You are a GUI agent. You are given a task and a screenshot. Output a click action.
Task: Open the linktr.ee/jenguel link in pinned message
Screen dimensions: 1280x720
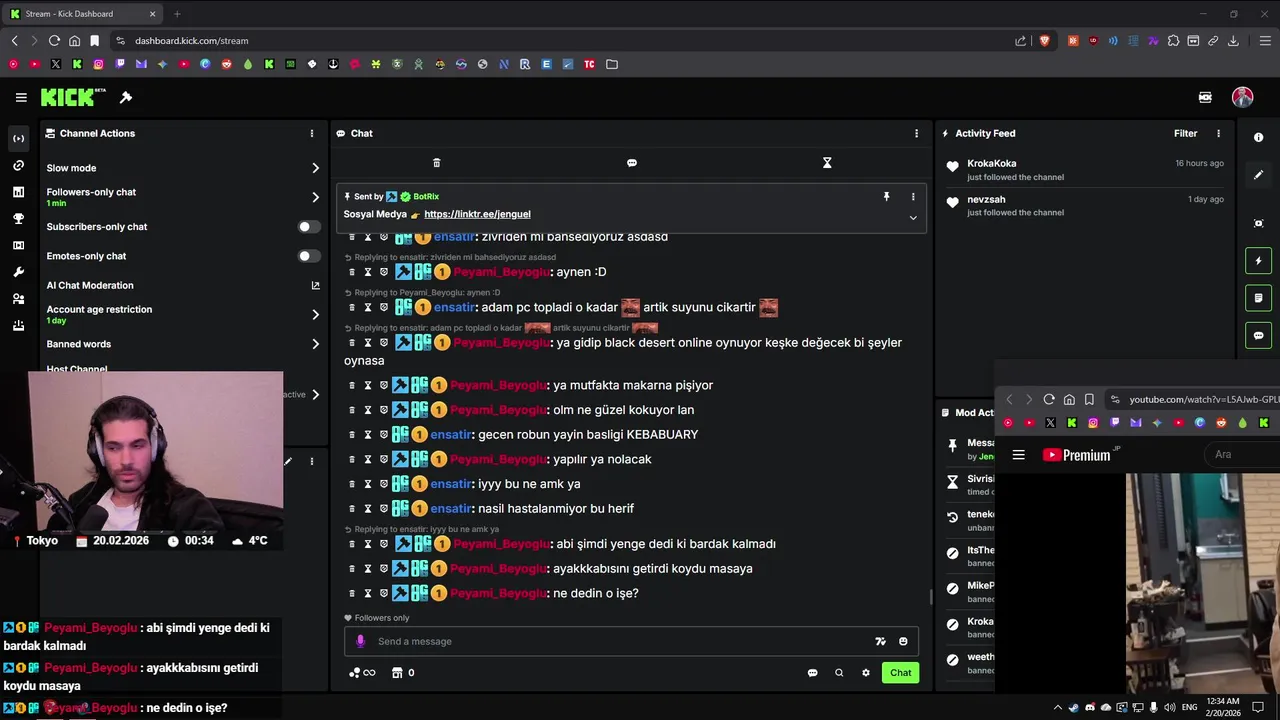pyautogui.click(x=477, y=214)
